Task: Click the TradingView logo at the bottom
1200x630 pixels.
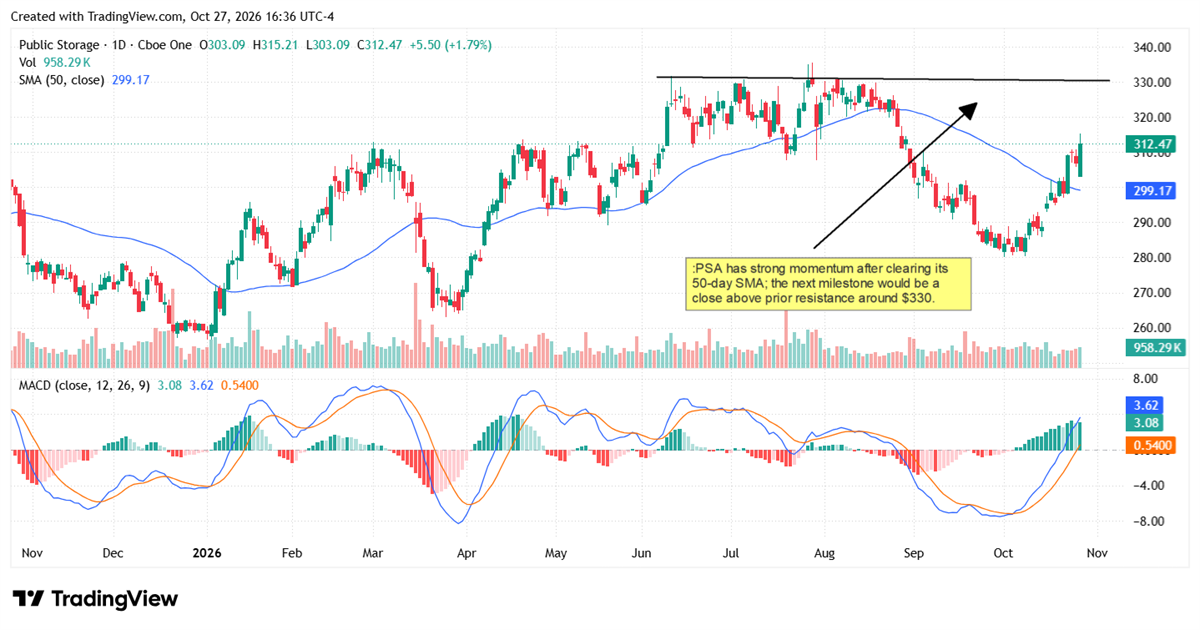Action: (95, 599)
